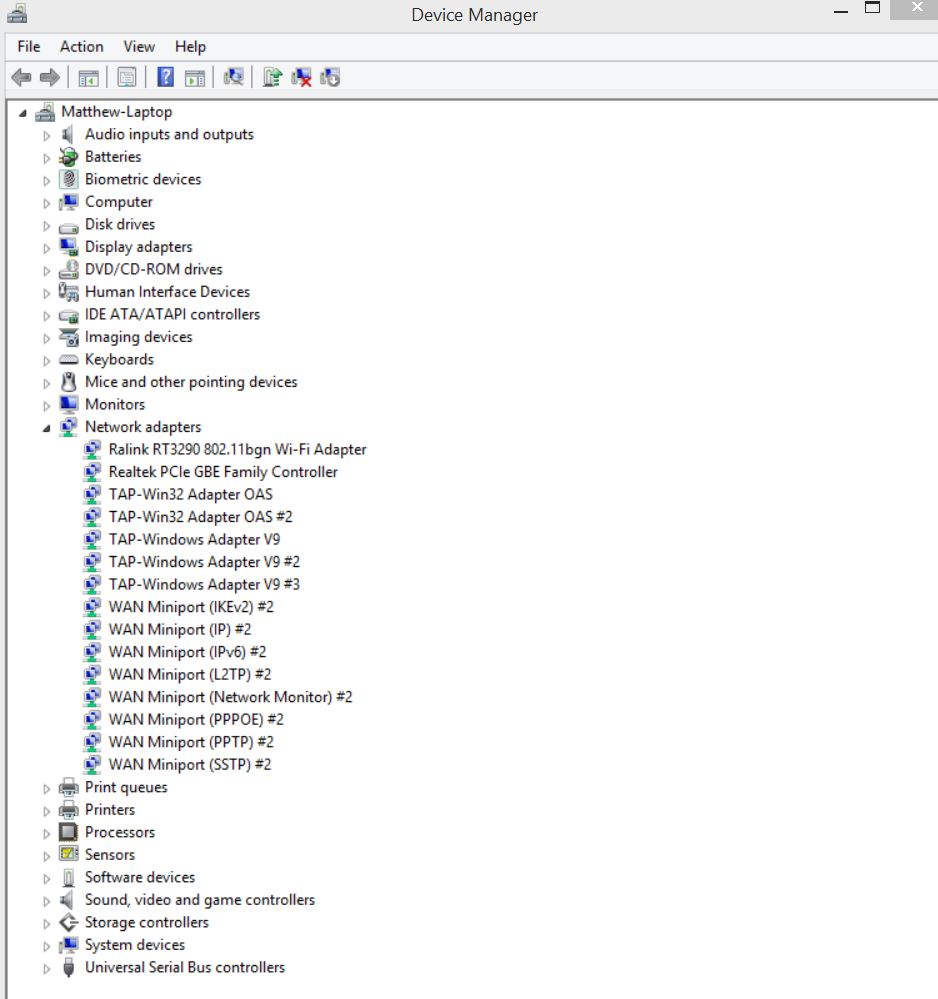Open Help using the question mark toolbar icon
Image resolution: width=938 pixels, height=999 pixels.
(164, 77)
